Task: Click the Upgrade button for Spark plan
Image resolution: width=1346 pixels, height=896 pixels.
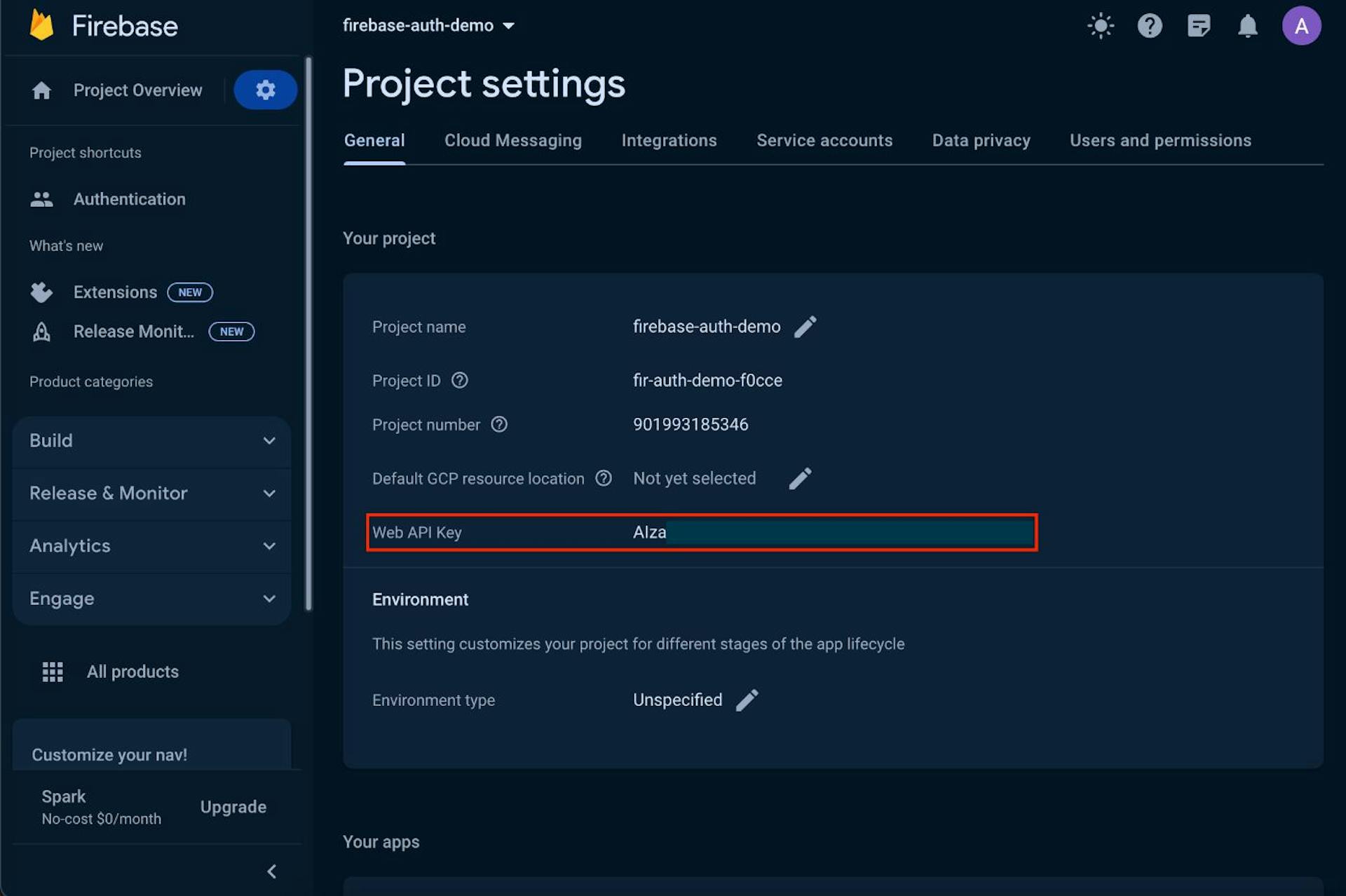Action: [233, 806]
